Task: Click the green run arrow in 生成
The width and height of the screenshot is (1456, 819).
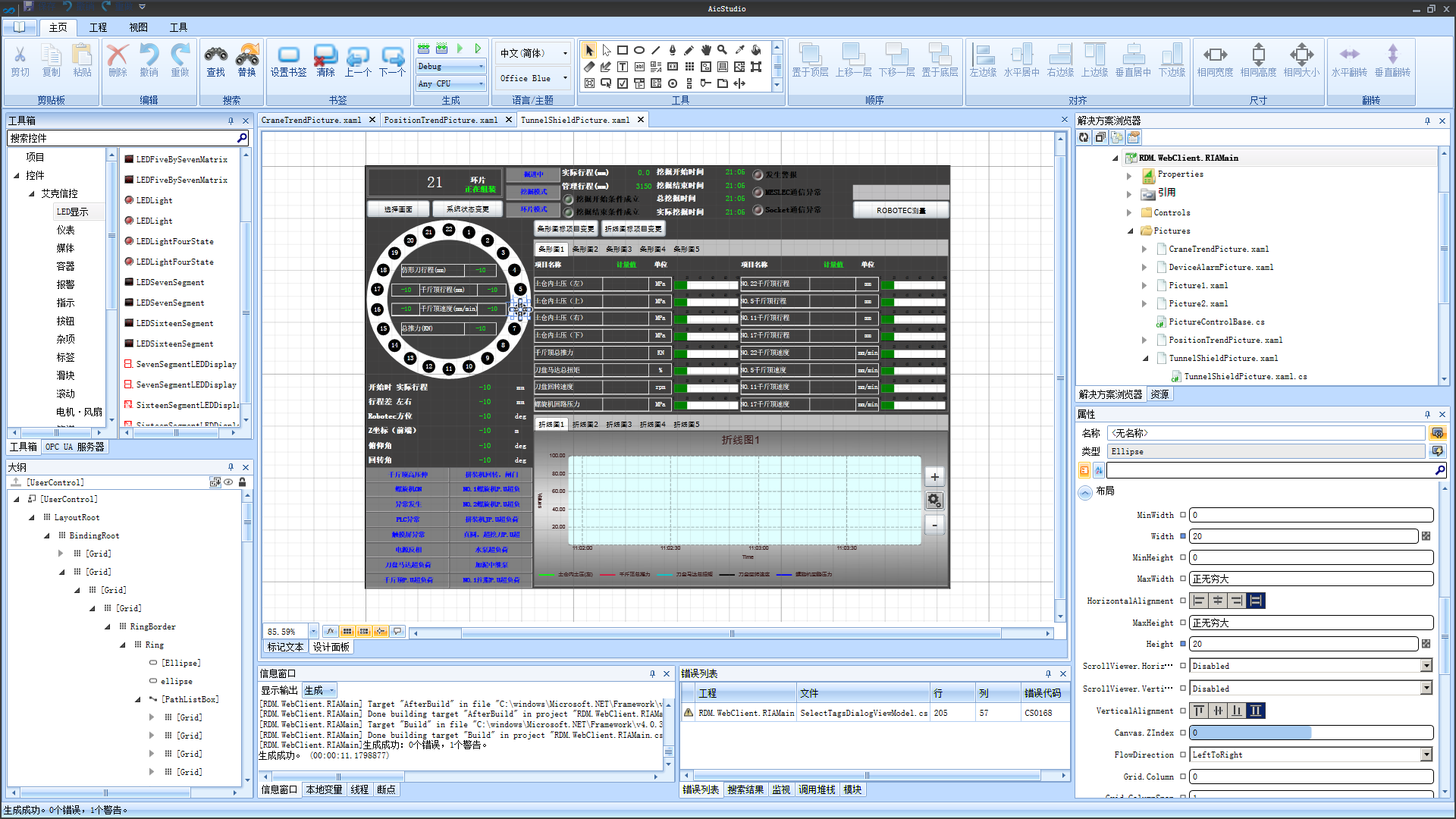Action: pyautogui.click(x=460, y=49)
